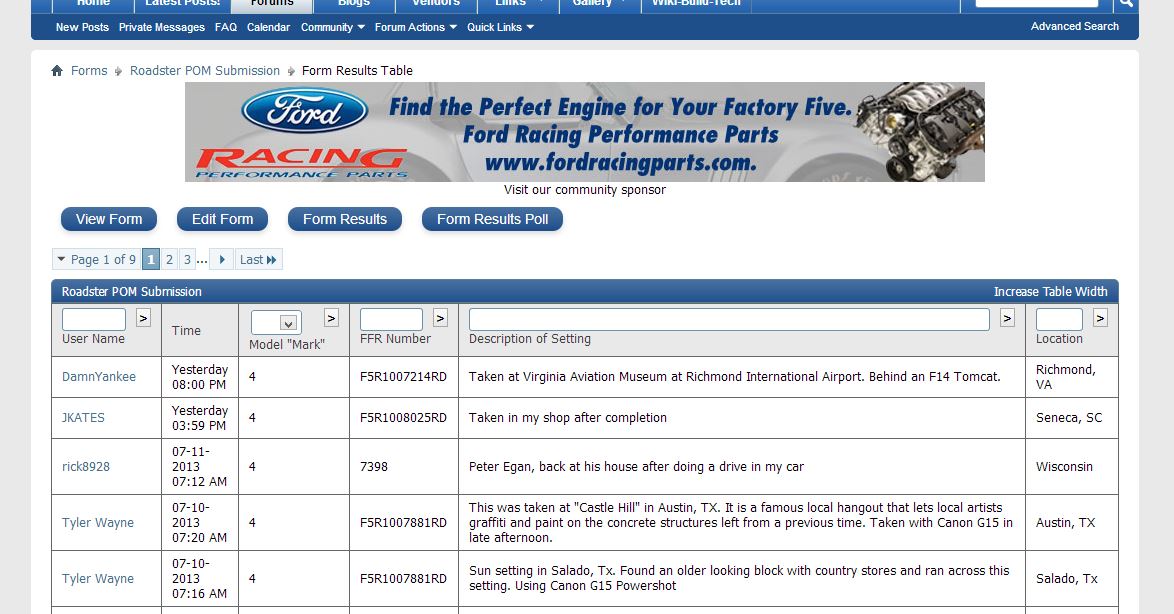Apply the Model Mark filter arrow button

pos(331,318)
